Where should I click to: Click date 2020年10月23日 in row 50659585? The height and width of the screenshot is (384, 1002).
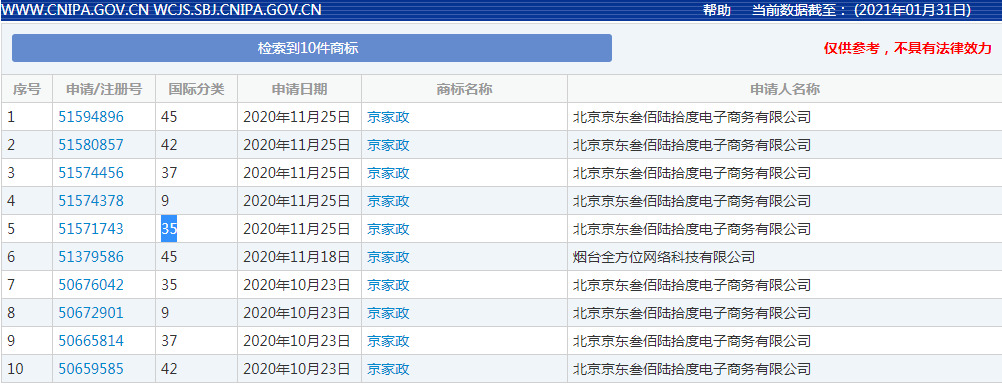tap(297, 369)
